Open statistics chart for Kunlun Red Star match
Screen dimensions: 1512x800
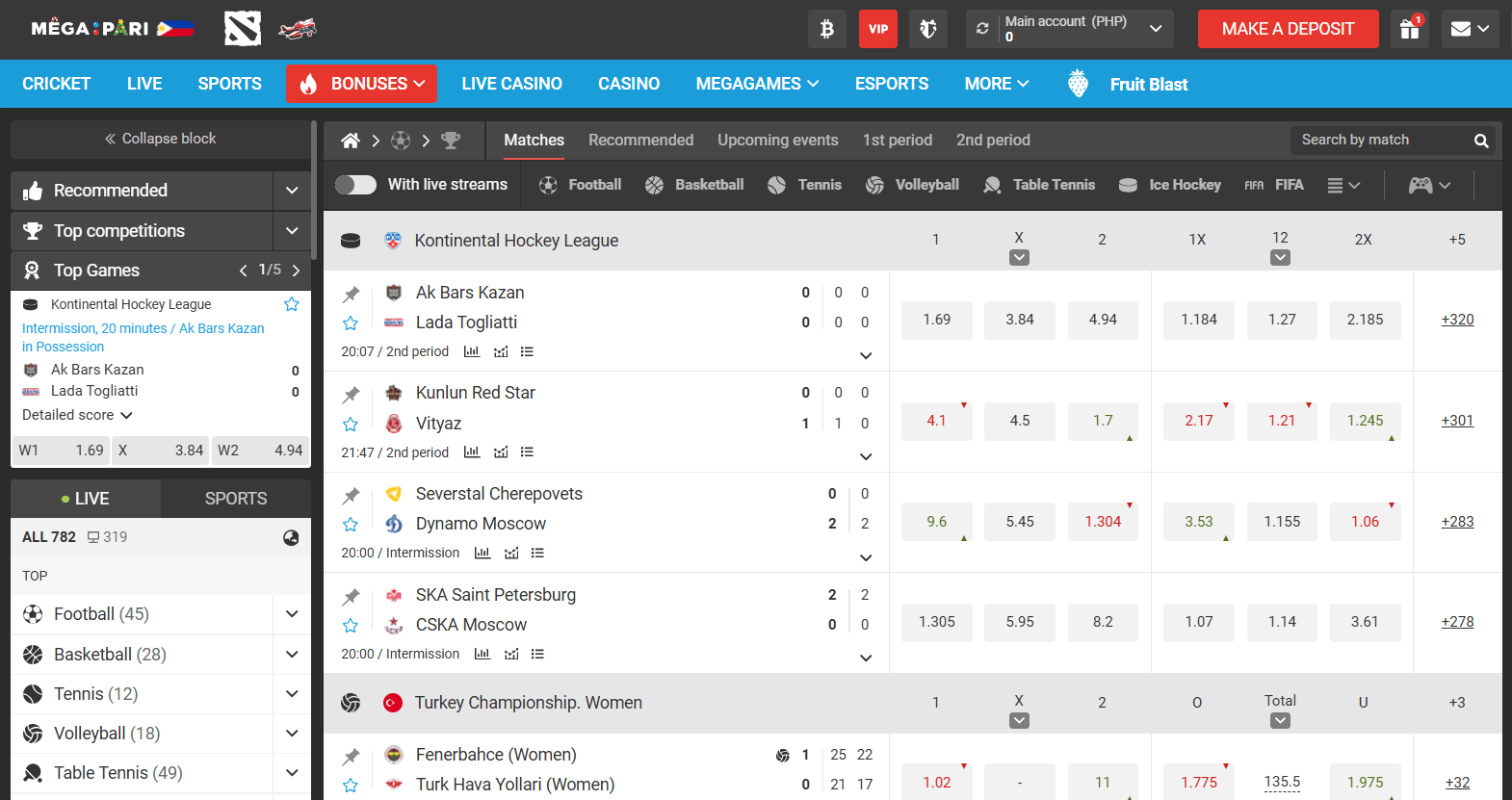tap(472, 452)
